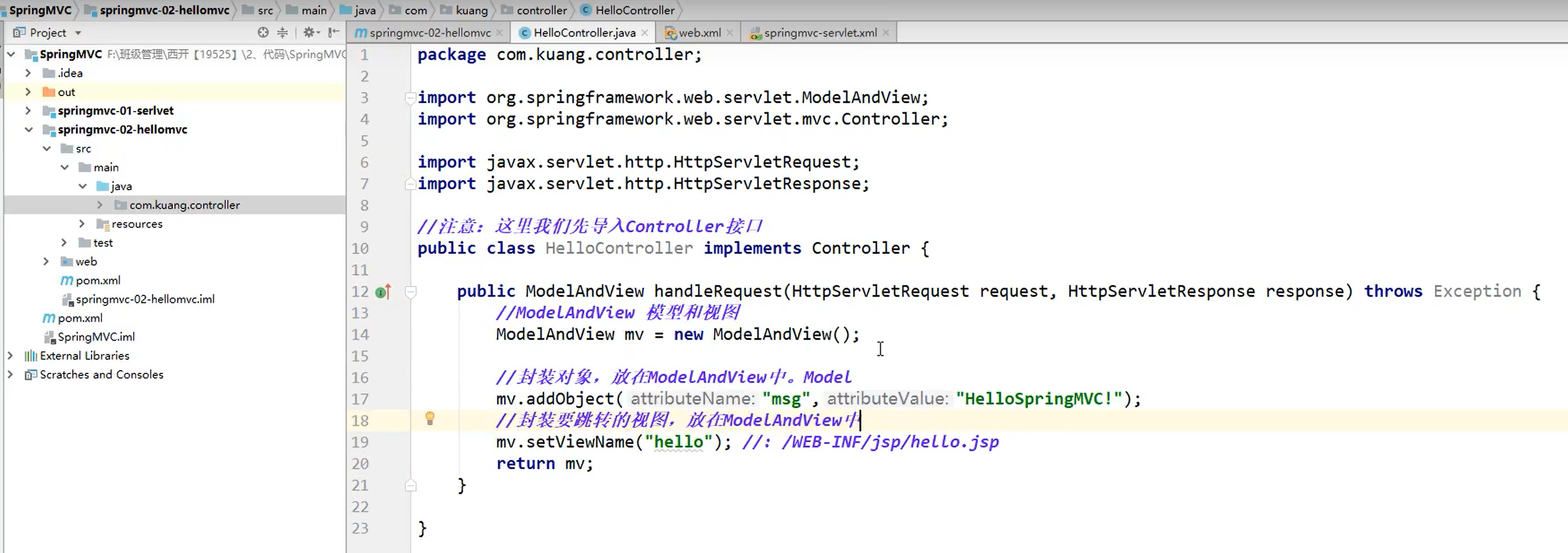
Task: Collapse the springmvc-02-hellomvc module
Action: coord(28,129)
